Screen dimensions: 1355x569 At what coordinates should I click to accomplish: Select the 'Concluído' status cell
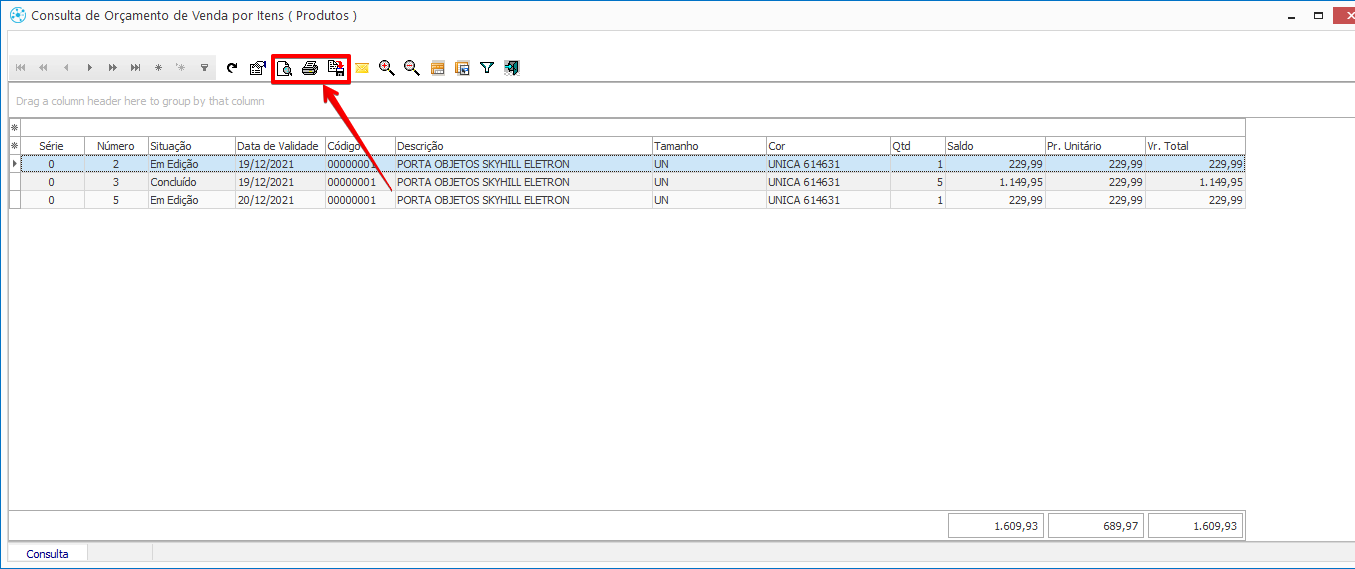click(191, 182)
